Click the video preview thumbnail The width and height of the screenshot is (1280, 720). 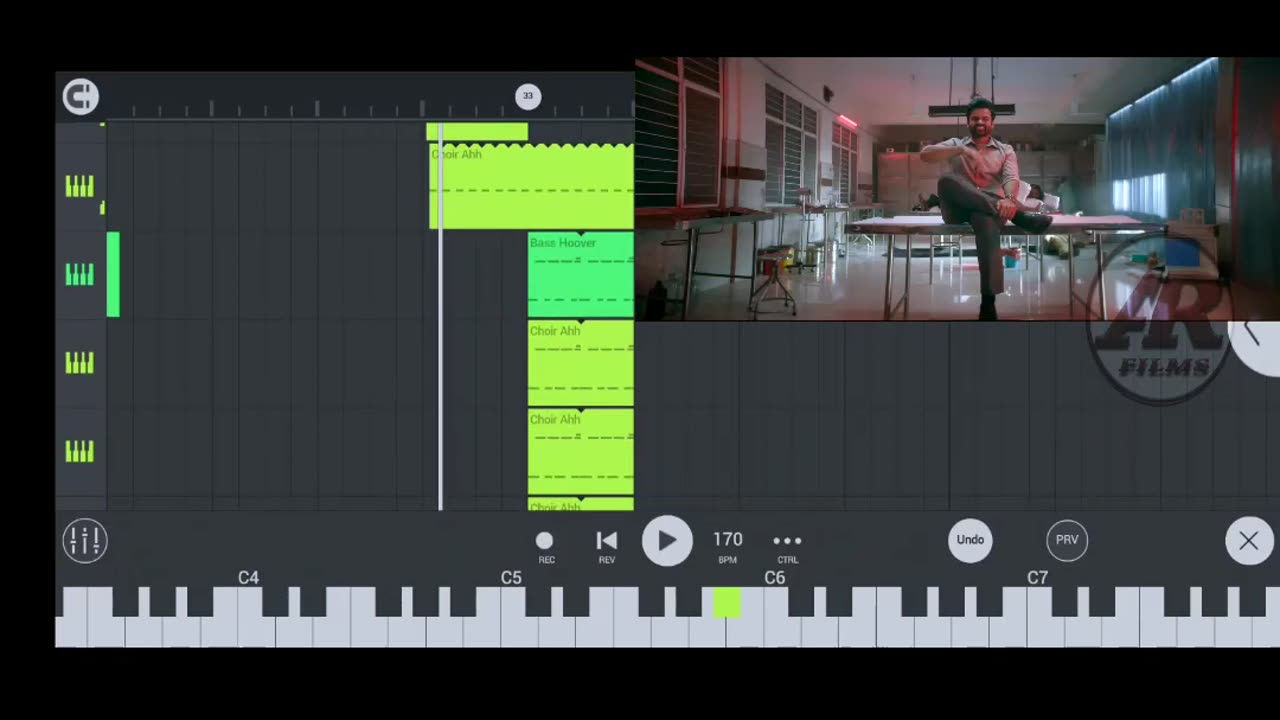coord(957,189)
